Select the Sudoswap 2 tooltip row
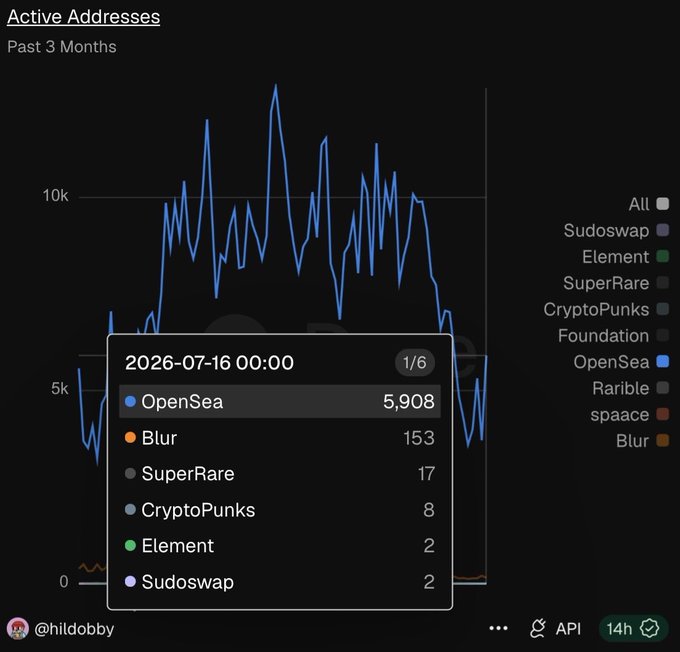Screen dimensions: 680x652 click(280, 582)
